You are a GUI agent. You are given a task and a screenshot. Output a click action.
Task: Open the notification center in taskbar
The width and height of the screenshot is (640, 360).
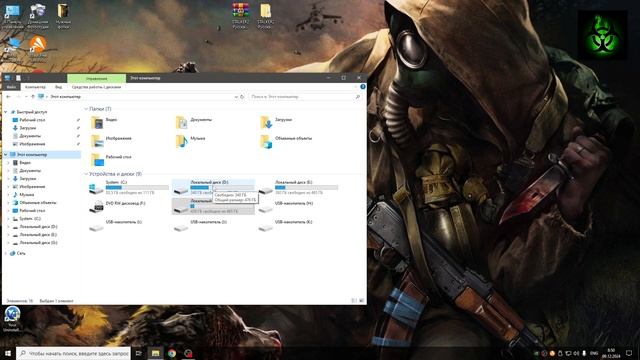click(x=629, y=353)
